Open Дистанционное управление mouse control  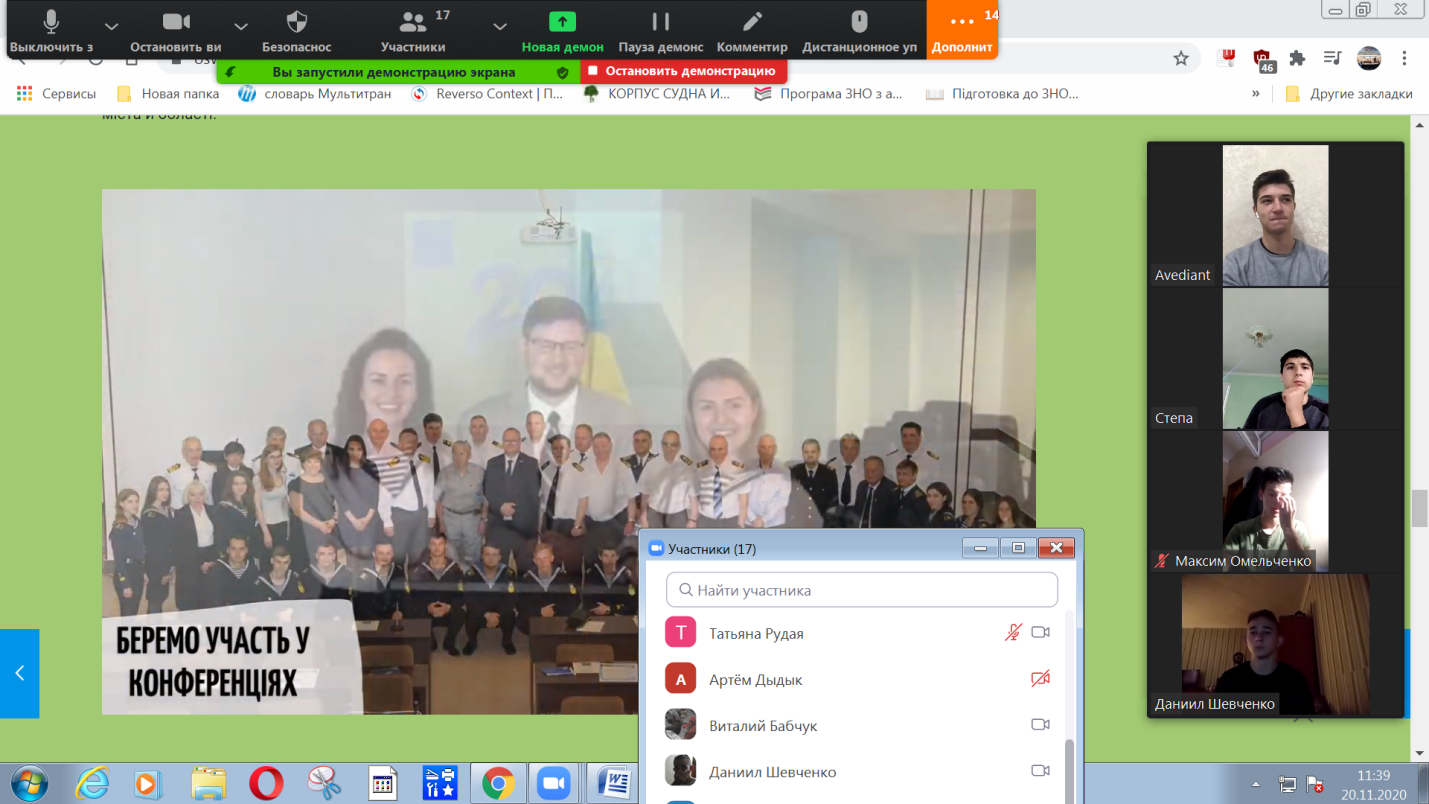pyautogui.click(x=859, y=30)
